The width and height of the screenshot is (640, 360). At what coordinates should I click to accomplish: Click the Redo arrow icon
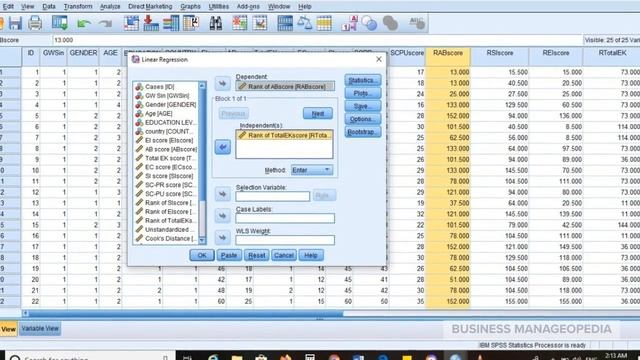pyautogui.click(x=105, y=24)
